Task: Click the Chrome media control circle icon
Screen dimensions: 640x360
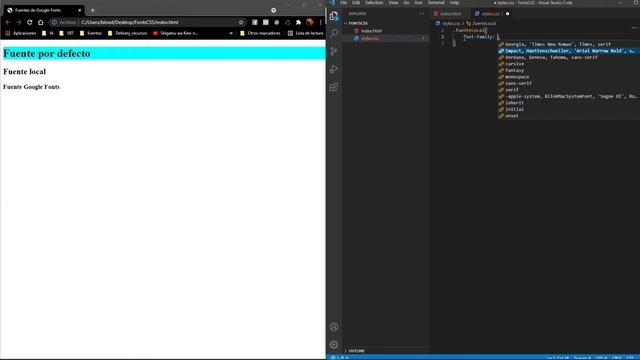Action: coord(273,10)
